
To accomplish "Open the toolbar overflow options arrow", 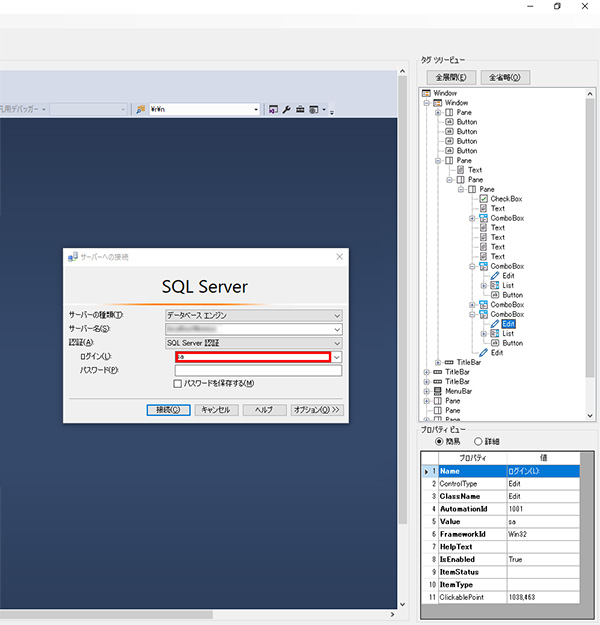I will (x=332, y=112).
